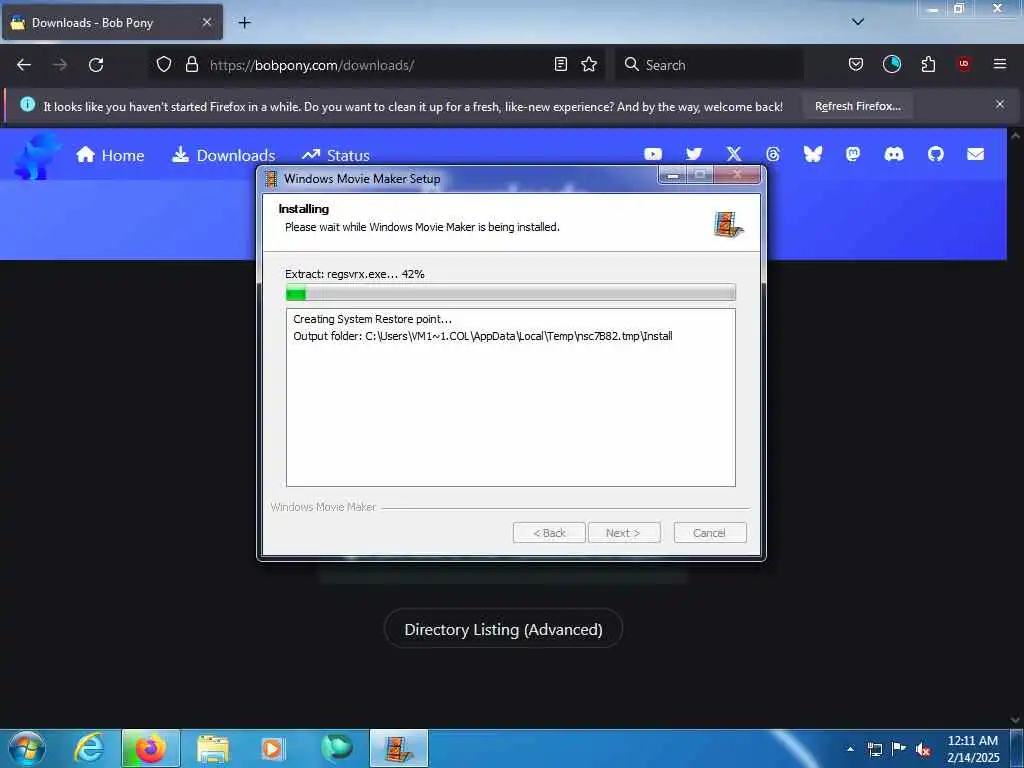Select the Downloads - Bob Pony tab
This screenshot has height=768, width=1024.
(x=112, y=22)
